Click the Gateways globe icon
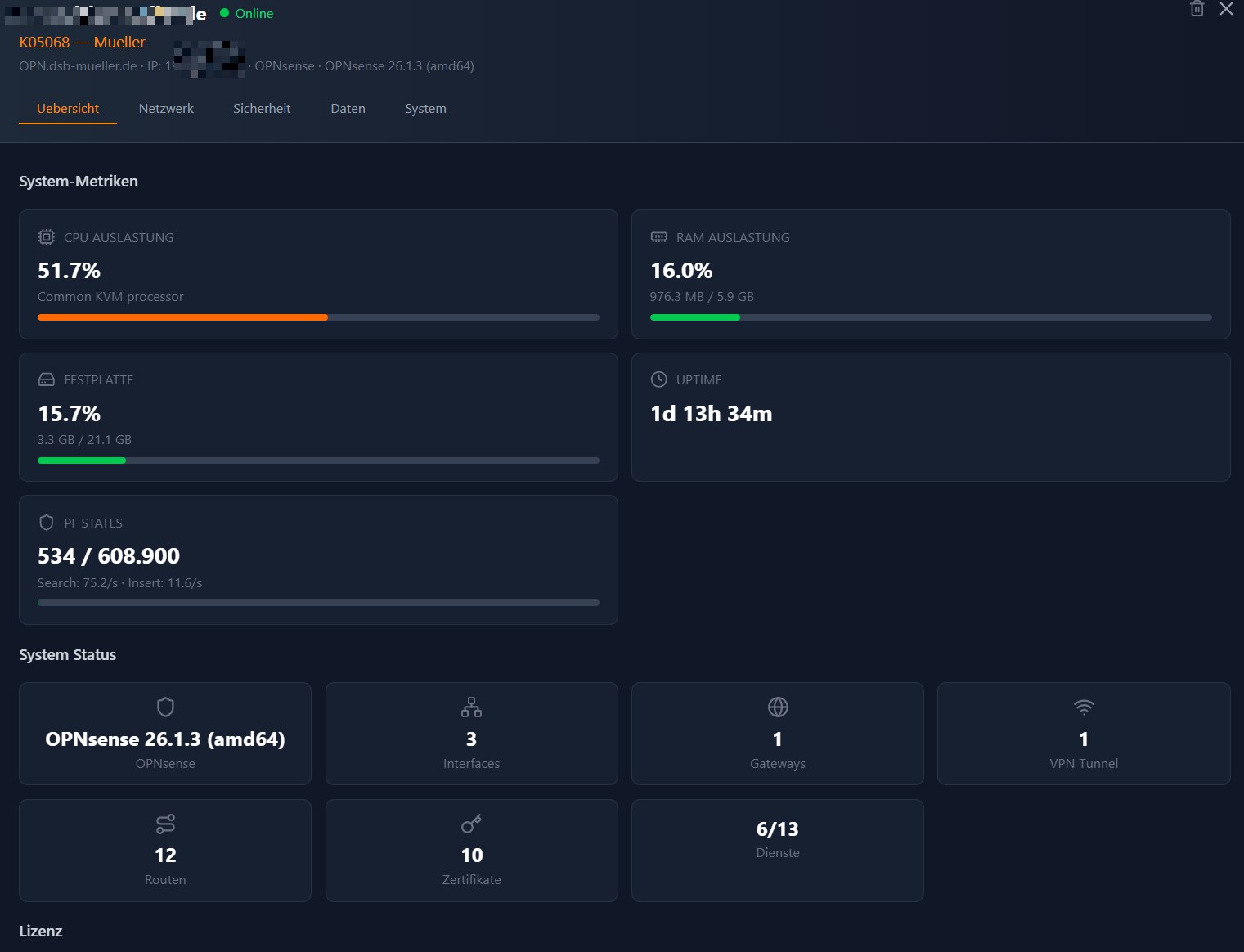This screenshot has width=1244, height=952. [778, 707]
